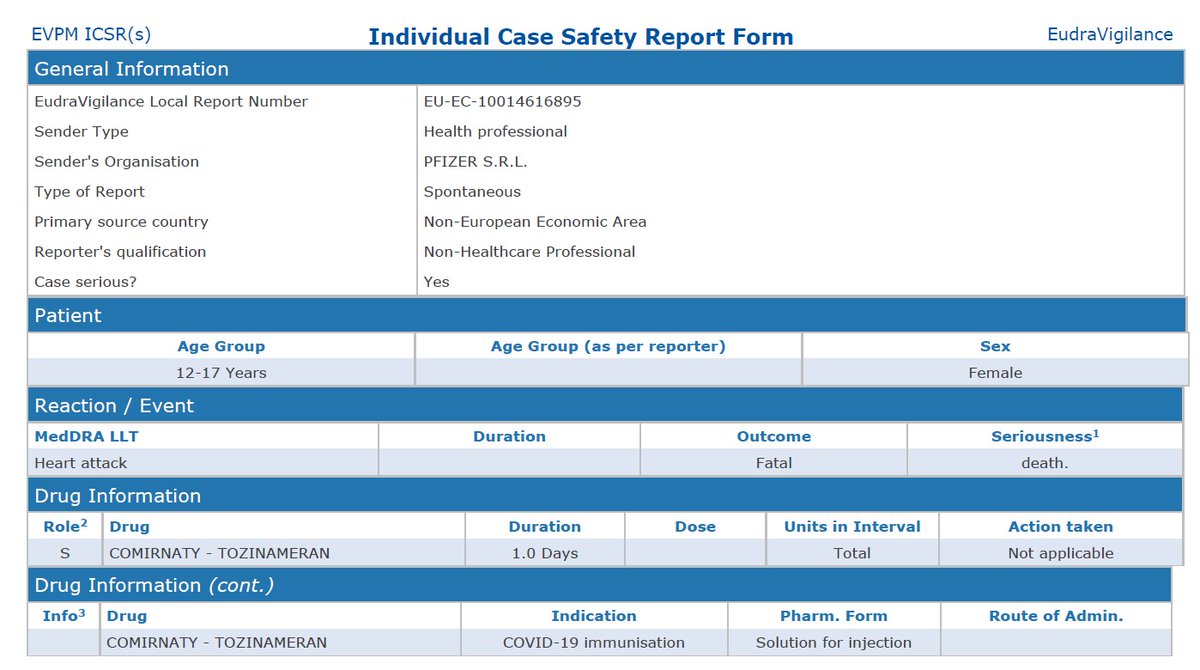Click the Sex column header
This screenshot has width=1200, height=670.
pos(995,346)
